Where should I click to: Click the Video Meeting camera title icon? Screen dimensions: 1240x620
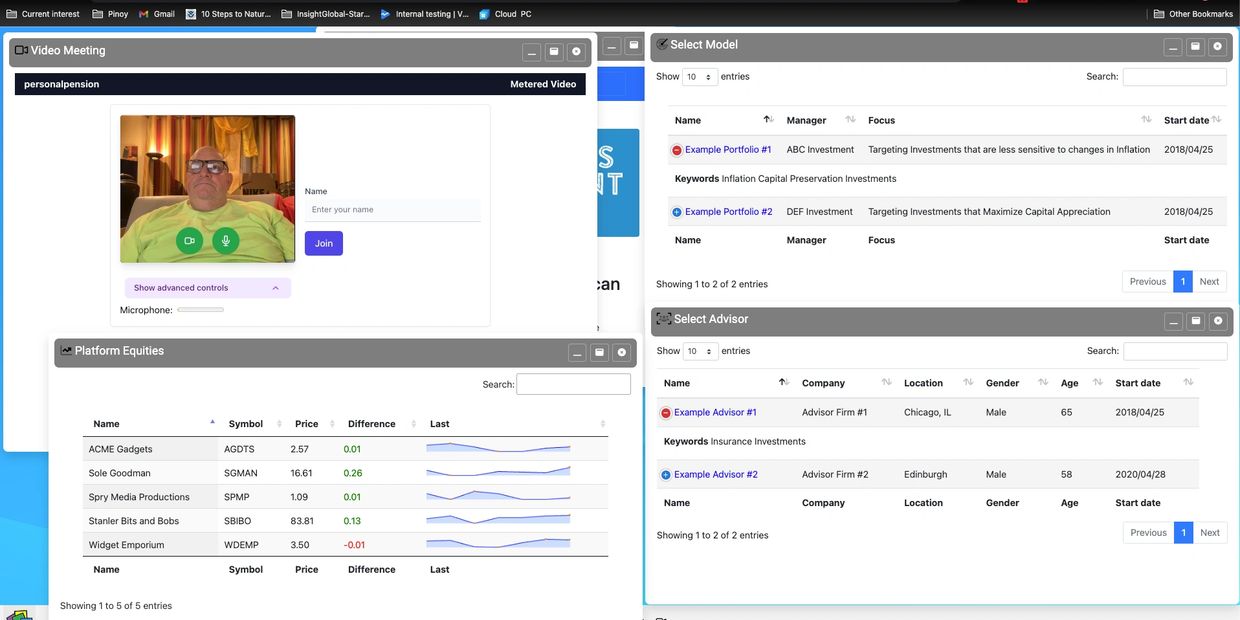pos(21,50)
